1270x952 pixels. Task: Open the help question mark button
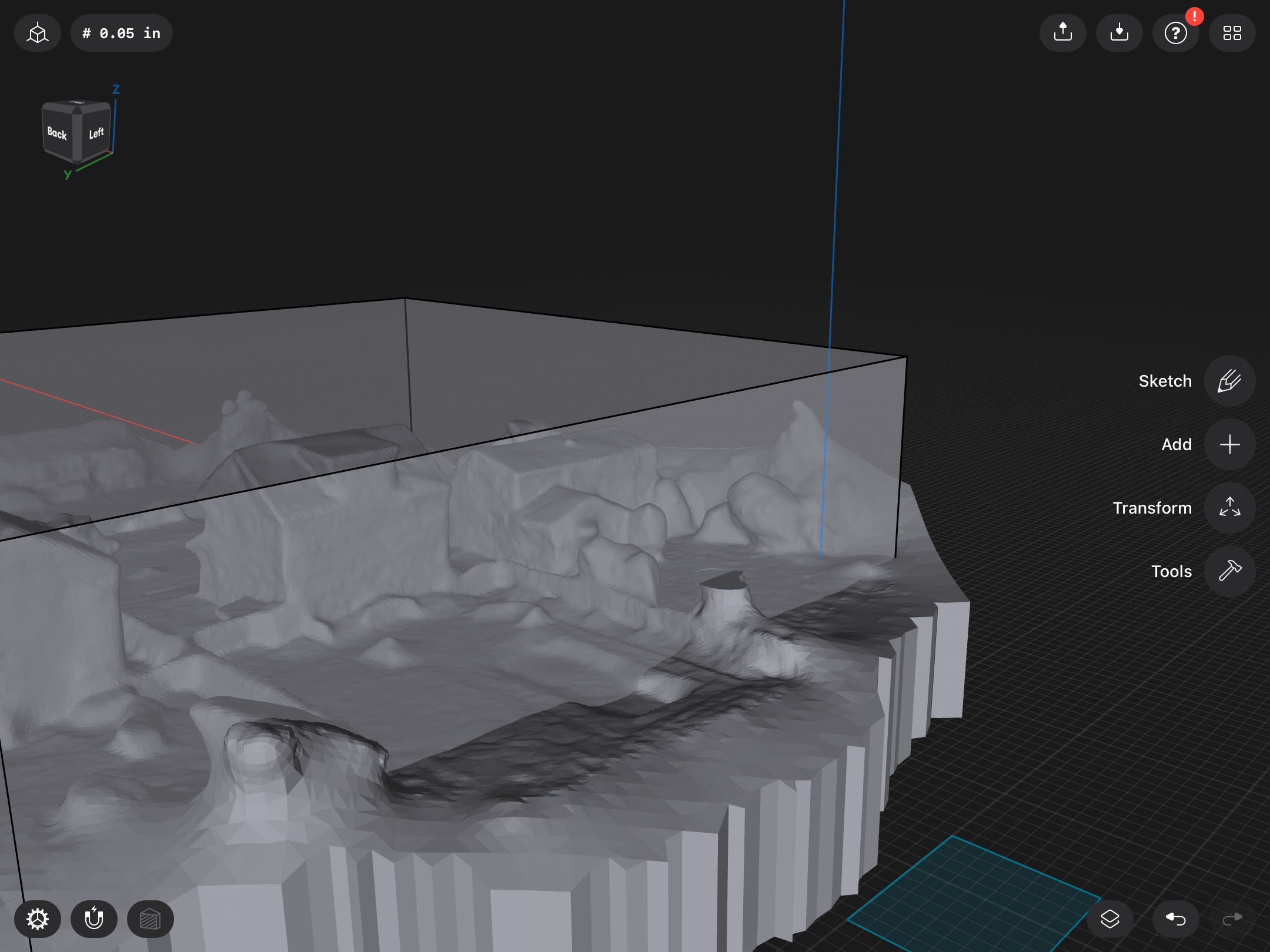pyautogui.click(x=1175, y=33)
